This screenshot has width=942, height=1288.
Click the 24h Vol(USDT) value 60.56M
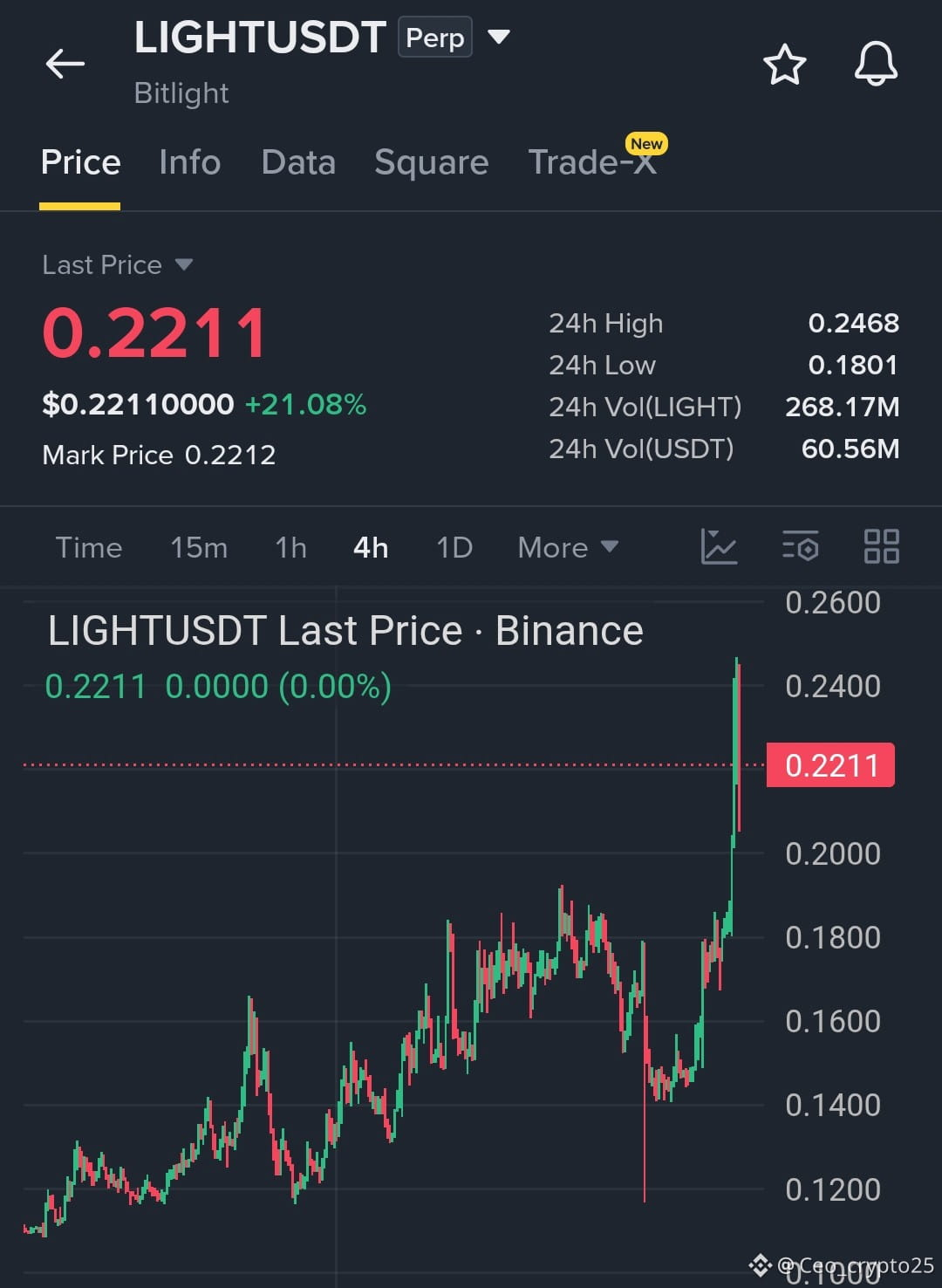point(850,449)
